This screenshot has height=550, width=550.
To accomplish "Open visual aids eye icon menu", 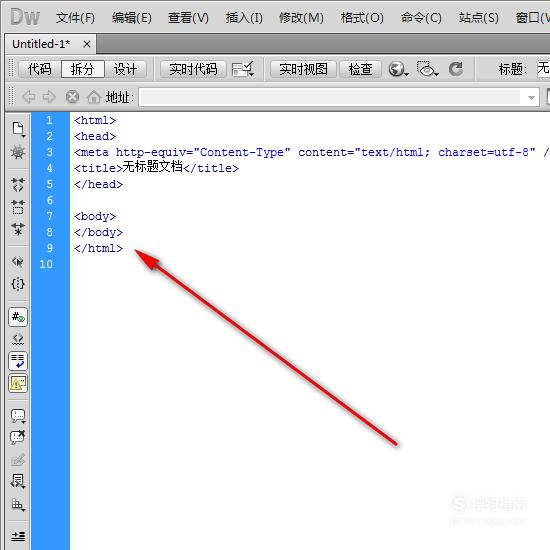I will [x=427, y=69].
